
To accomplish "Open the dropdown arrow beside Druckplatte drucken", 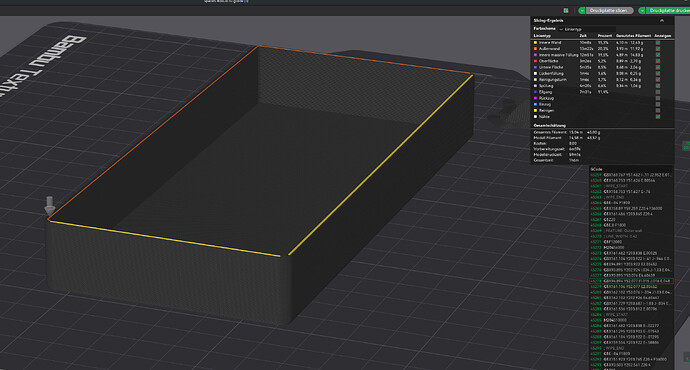I will coord(642,10).
